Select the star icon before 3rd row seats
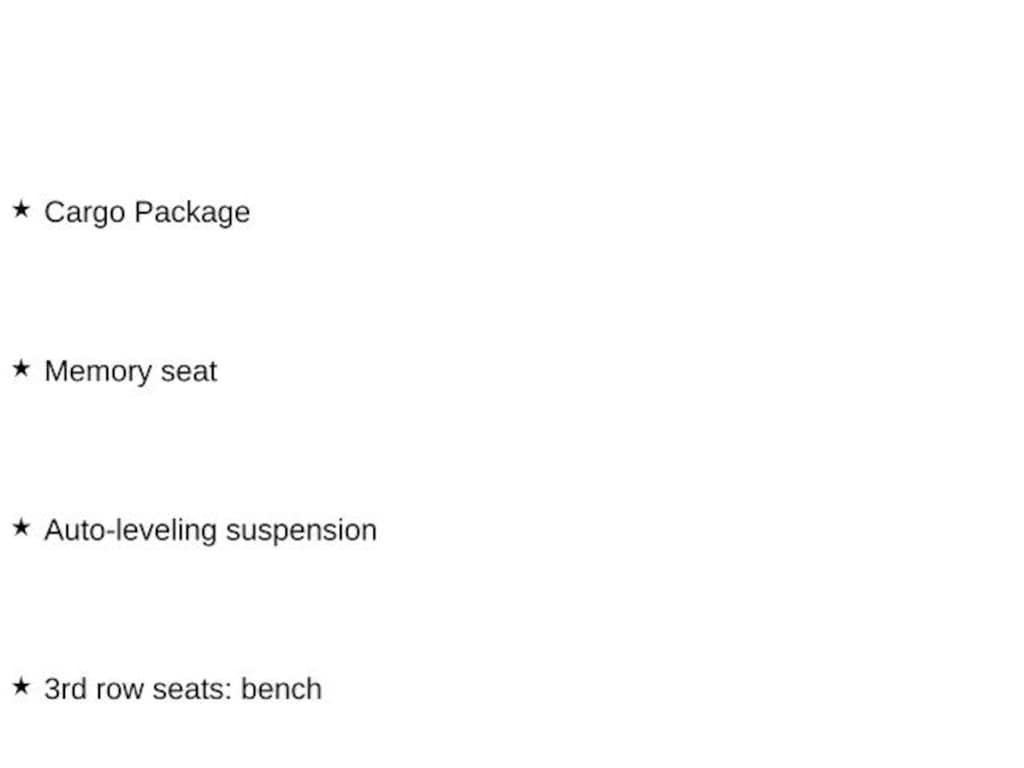 tap(21, 686)
